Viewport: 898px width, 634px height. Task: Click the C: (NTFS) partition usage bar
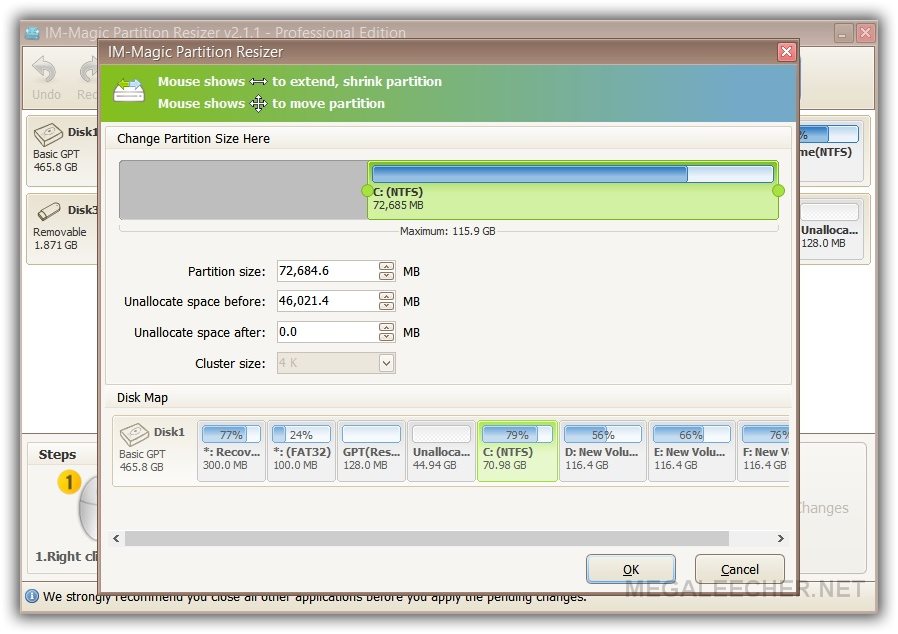click(x=573, y=174)
